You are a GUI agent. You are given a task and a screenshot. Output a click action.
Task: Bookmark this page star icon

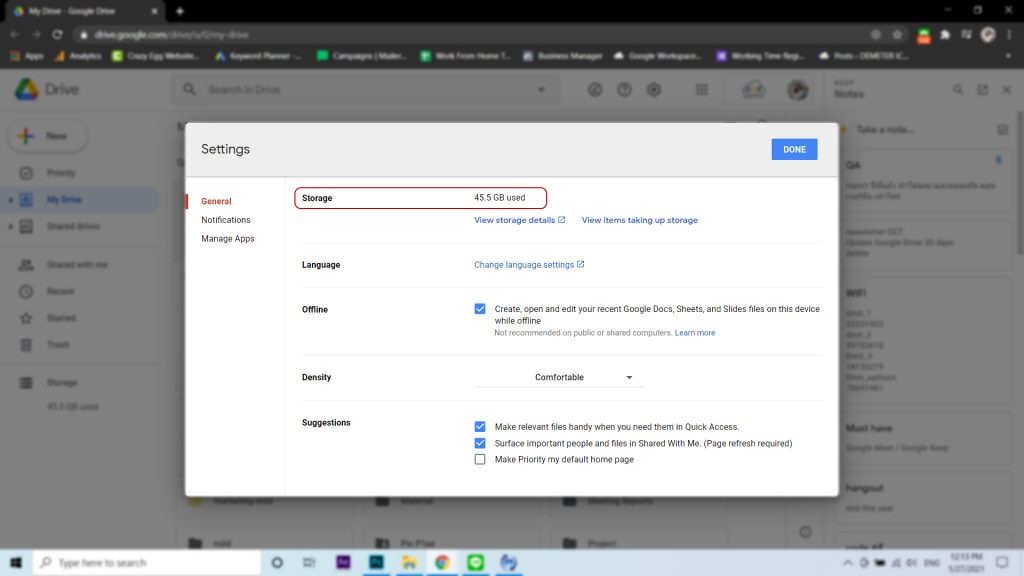point(897,35)
